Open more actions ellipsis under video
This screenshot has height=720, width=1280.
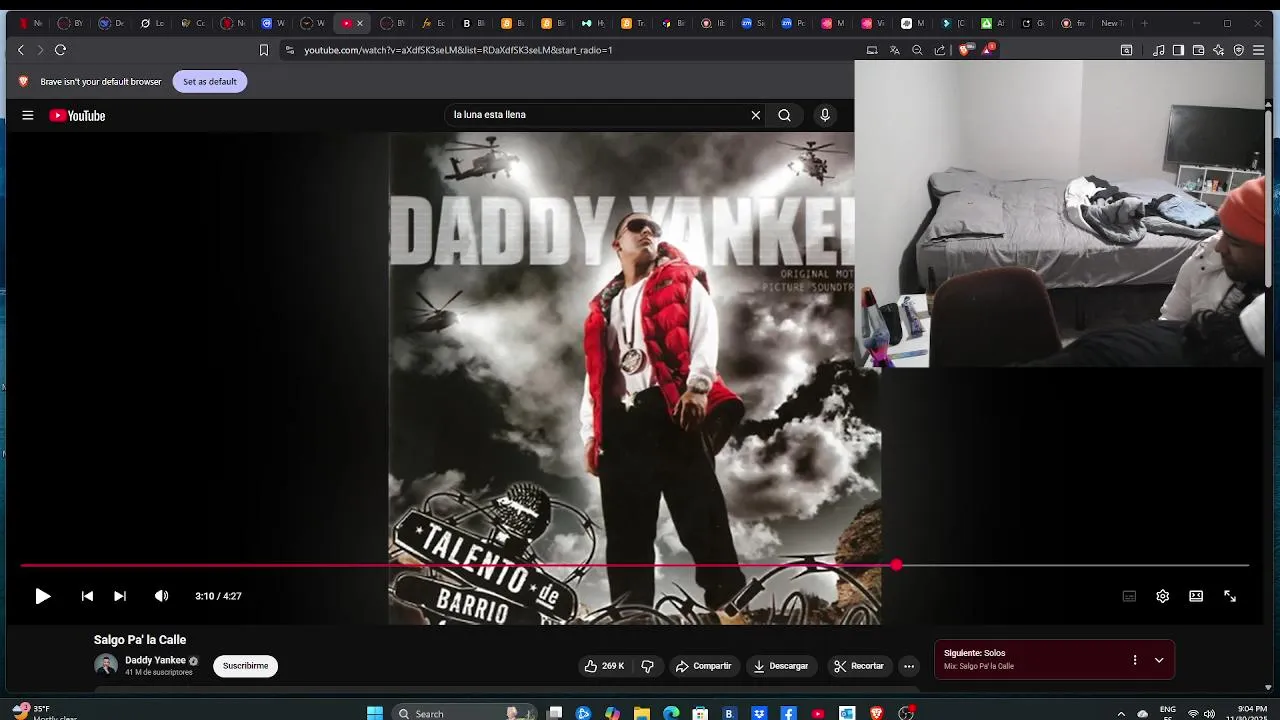coord(909,666)
